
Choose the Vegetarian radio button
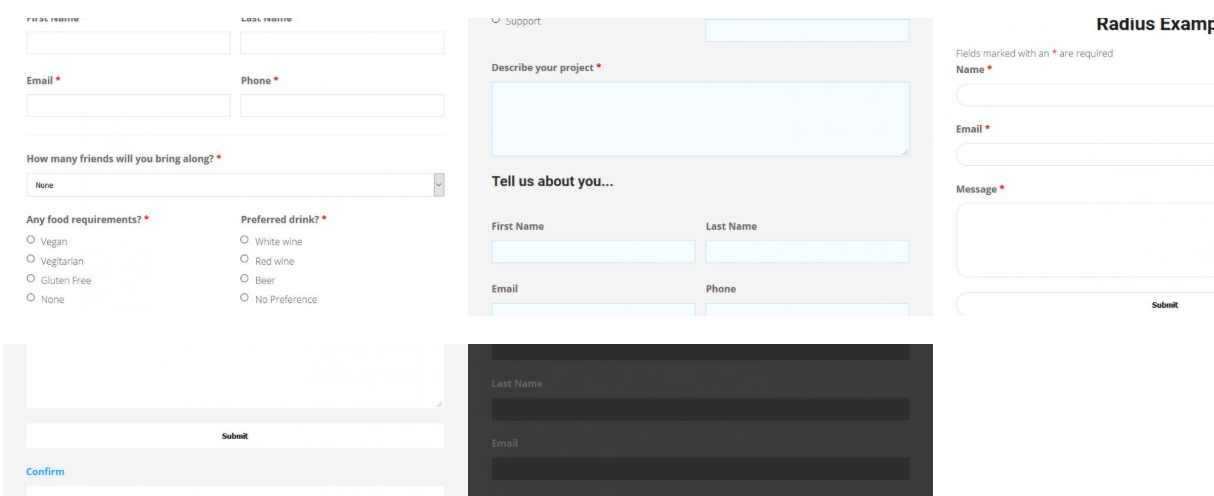coord(31,260)
